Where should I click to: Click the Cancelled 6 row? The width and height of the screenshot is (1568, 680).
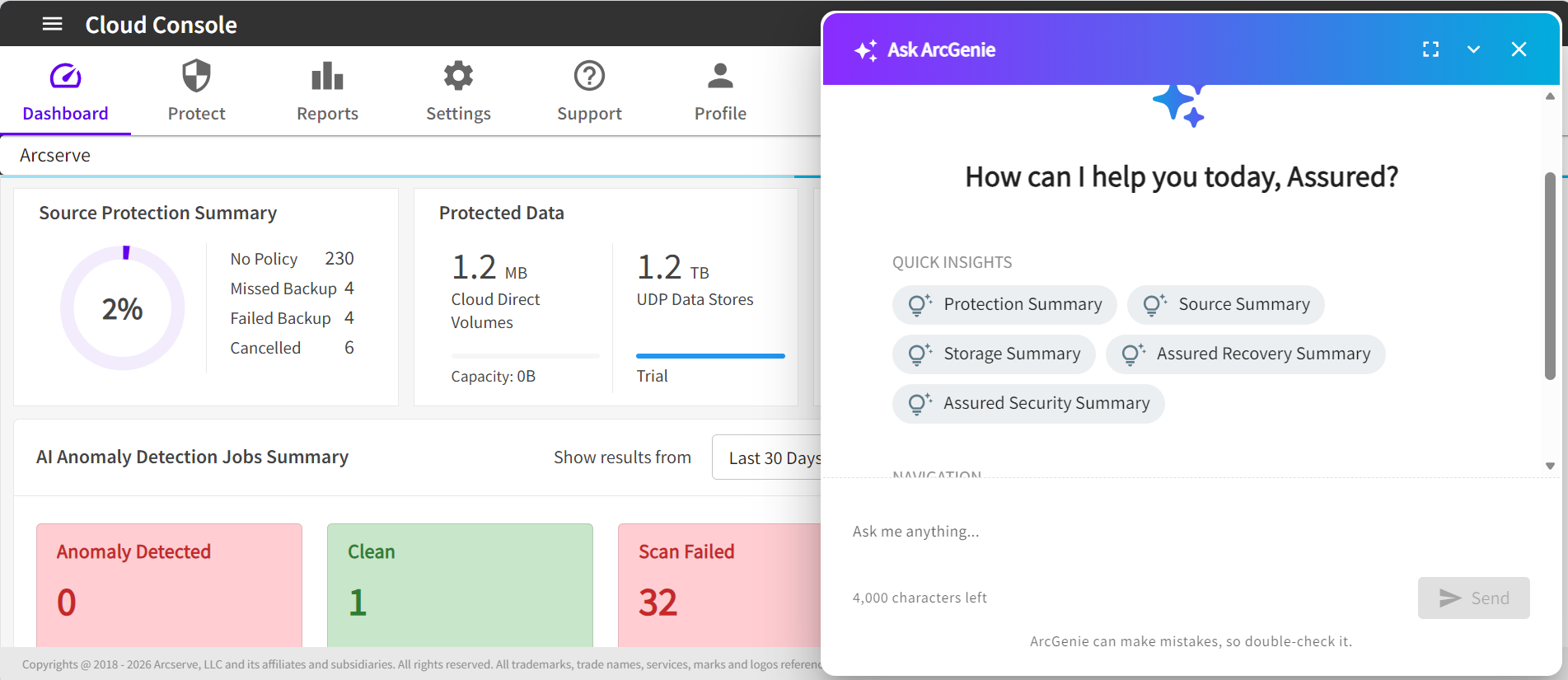292,348
